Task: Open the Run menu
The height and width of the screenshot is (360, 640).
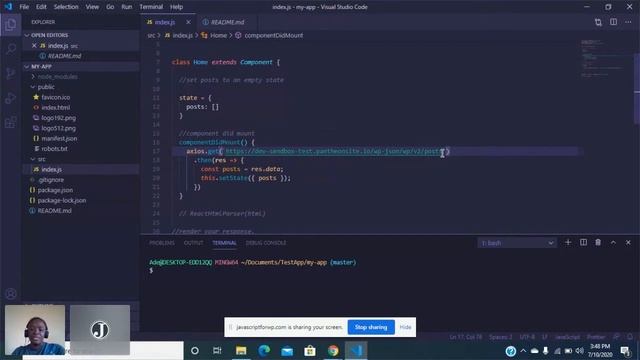Action: pyautogui.click(x=127, y=7)
